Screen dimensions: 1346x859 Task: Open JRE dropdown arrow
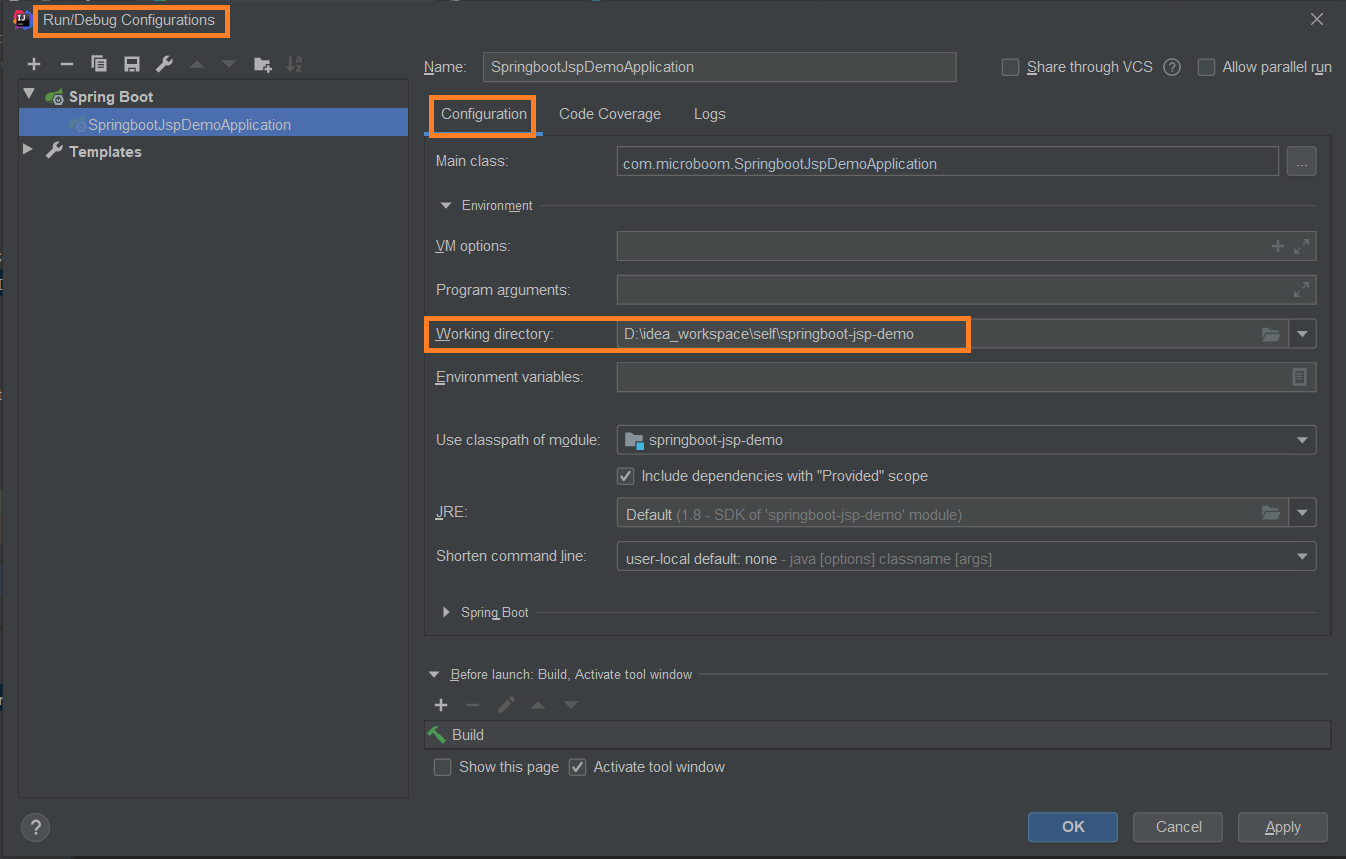[x=1302, y=514]
